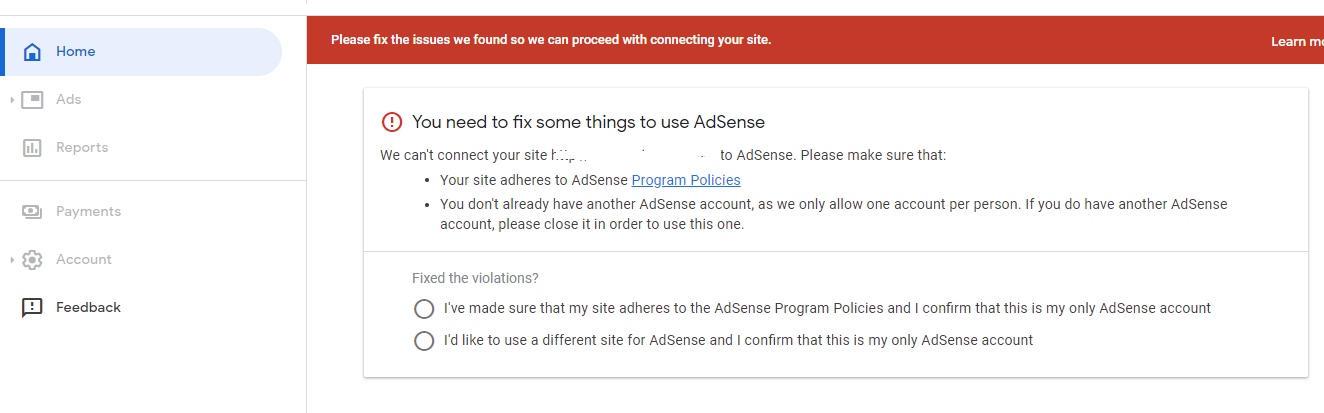The height and width of the screenshot is (413, 1324).
Task: Choose to use a different site option
Action: [424, 341]
